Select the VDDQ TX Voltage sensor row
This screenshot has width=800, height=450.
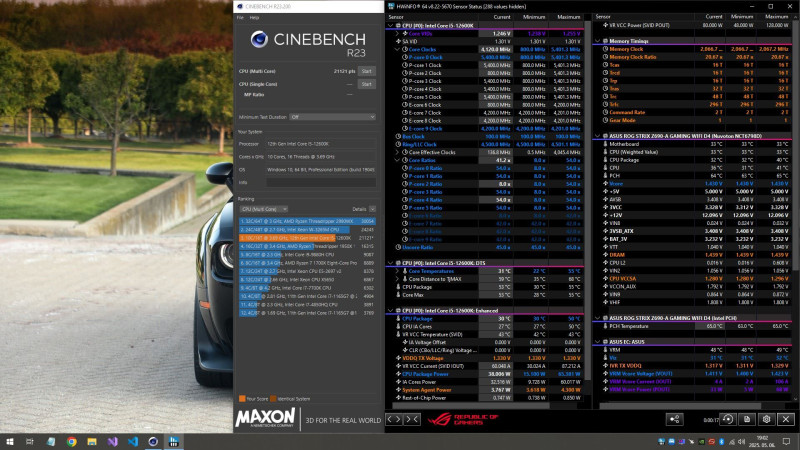pyautogui.click(x=485, y=358)
